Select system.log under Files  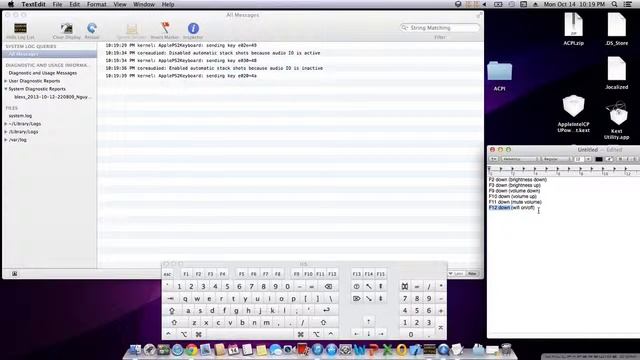pyautogui.click(x=20, y=116)
